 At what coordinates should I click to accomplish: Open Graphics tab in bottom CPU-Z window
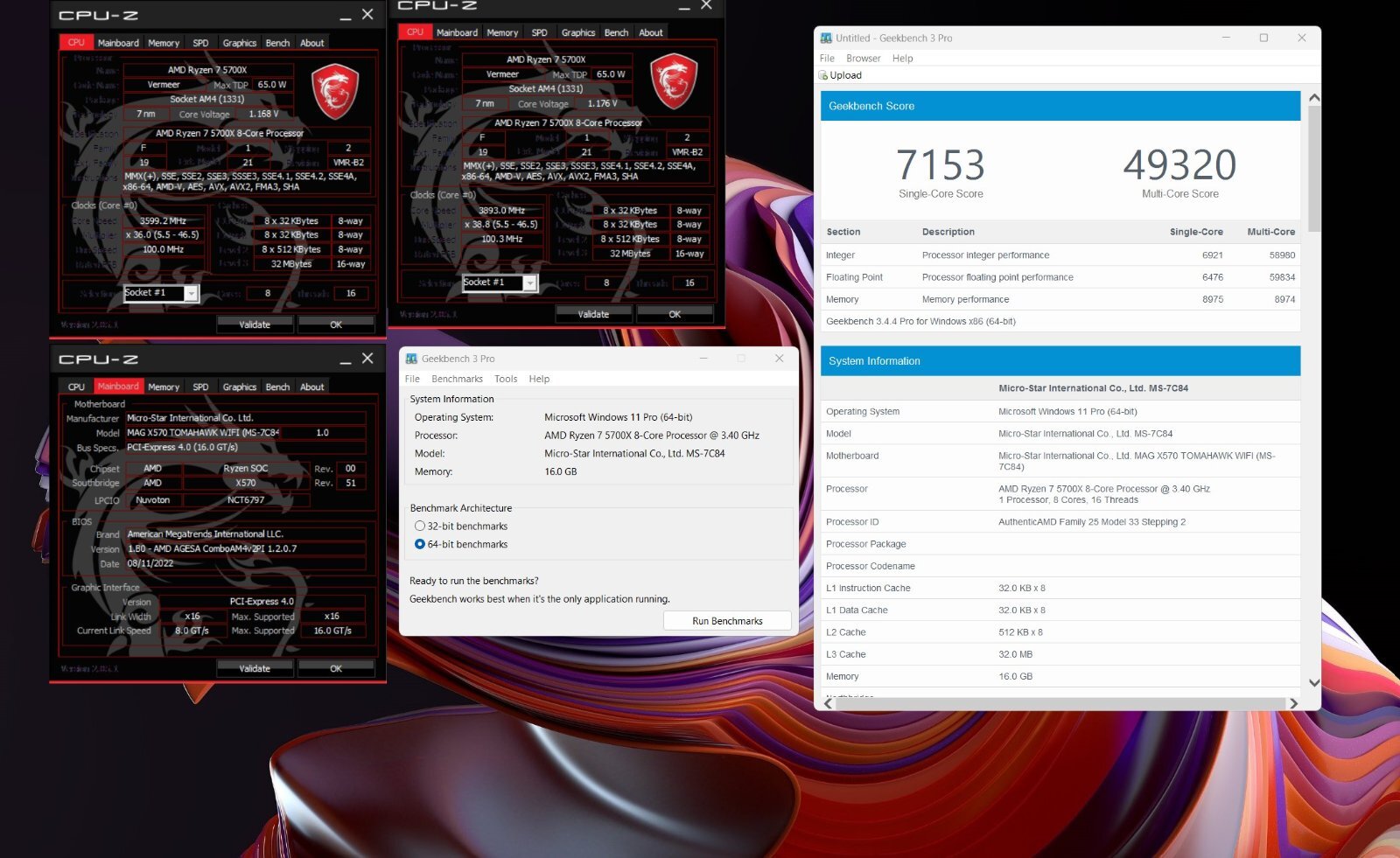click(240, 387)
